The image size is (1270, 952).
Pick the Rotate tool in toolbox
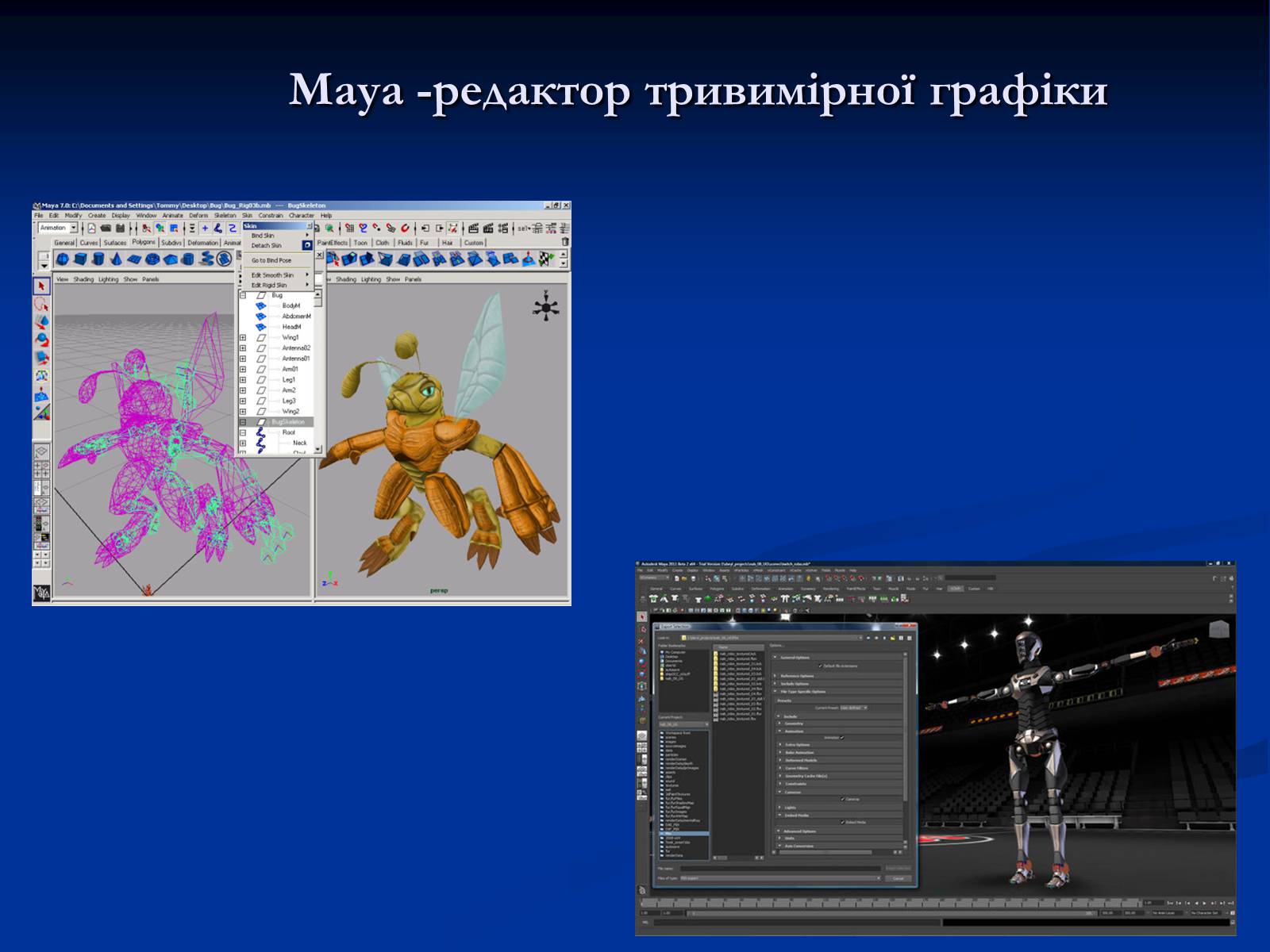pyautogui.click(x=41, y=340)
